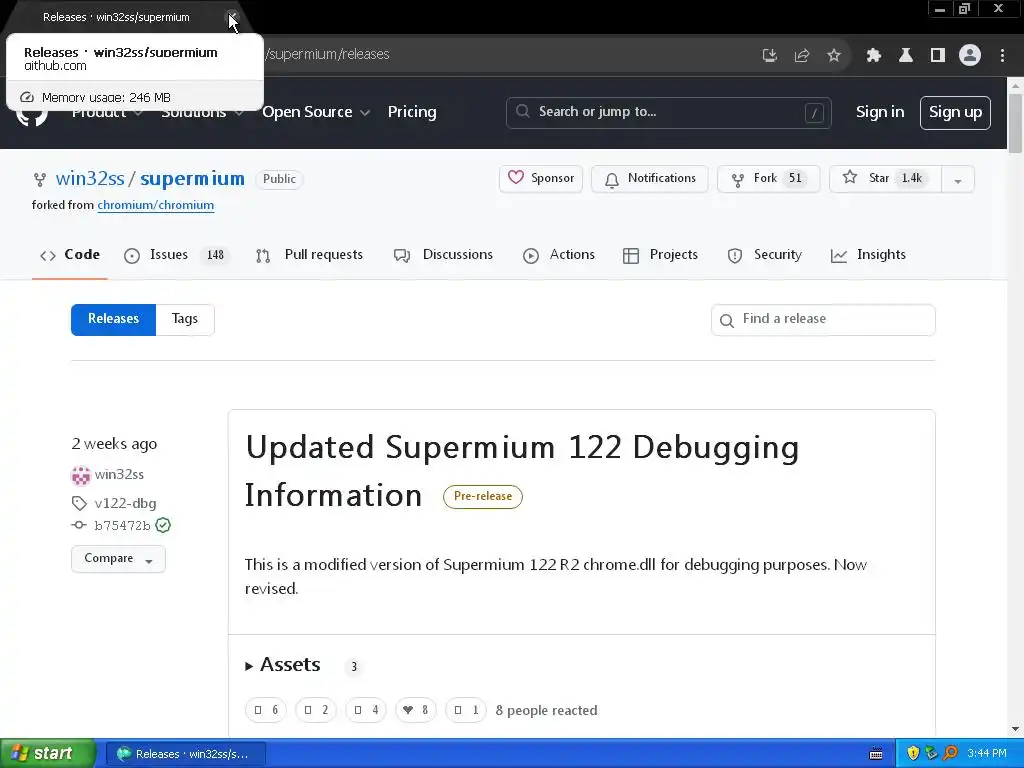Click the share page icon in address bar
Viewport: 1024px width, 768px height.
[x=802, y=56]
